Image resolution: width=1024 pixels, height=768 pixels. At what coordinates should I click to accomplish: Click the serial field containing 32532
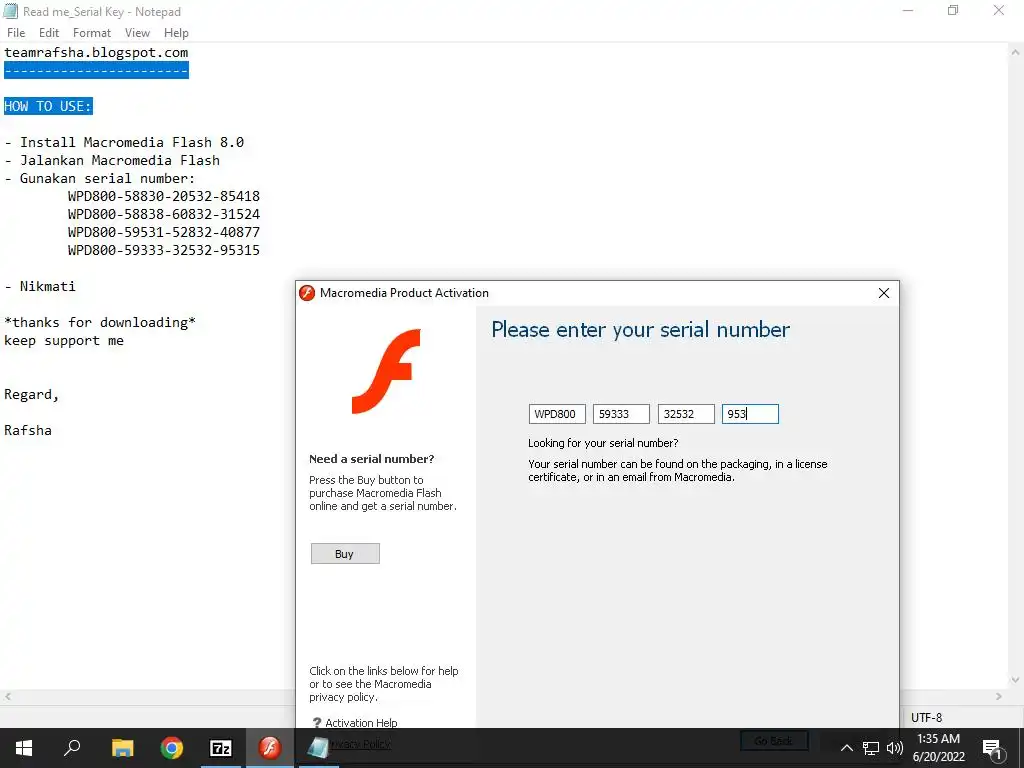pyautogui.click(x=686, y=414)
